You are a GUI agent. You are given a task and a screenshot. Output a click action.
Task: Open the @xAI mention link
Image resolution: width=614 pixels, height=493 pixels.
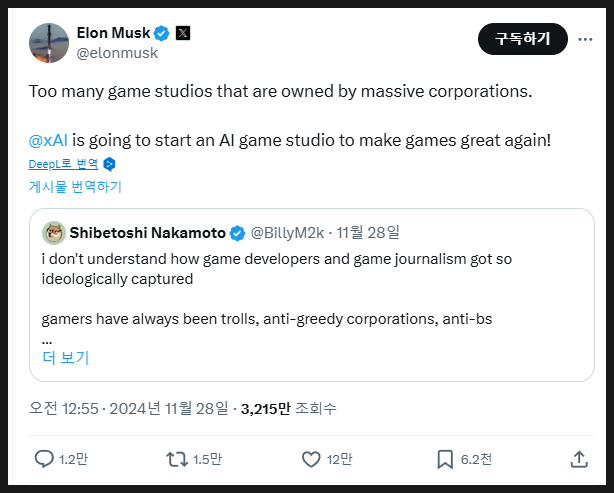click(x=48, y=140)
